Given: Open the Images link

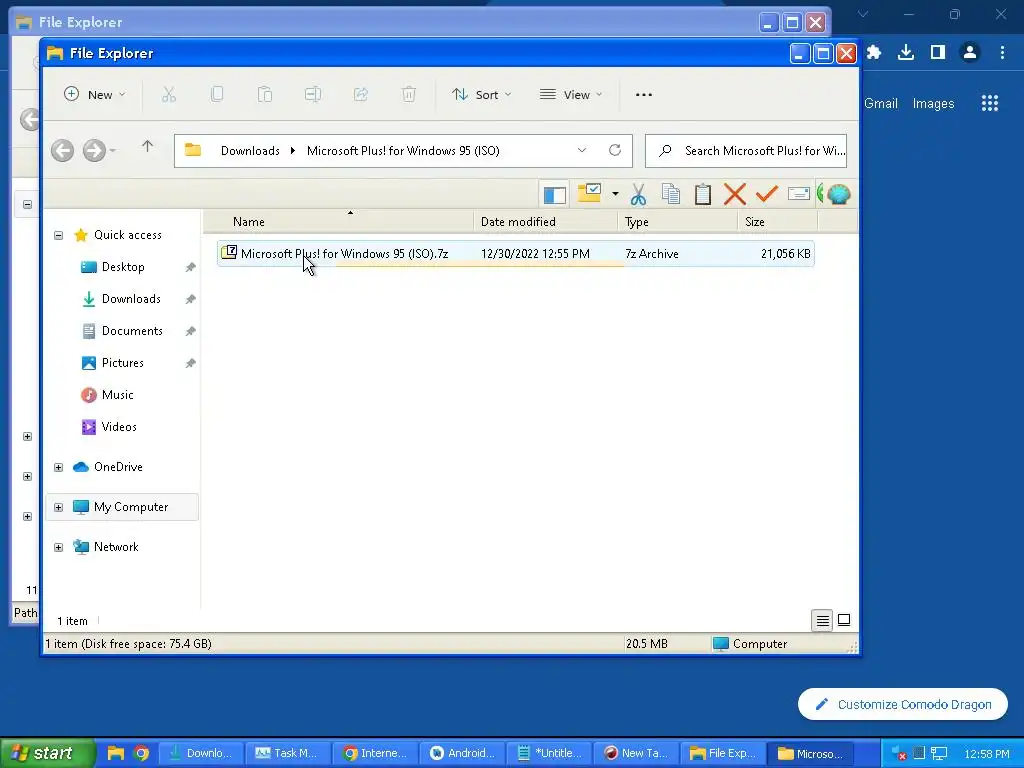Looking at the screenshot, I should 933,103.
